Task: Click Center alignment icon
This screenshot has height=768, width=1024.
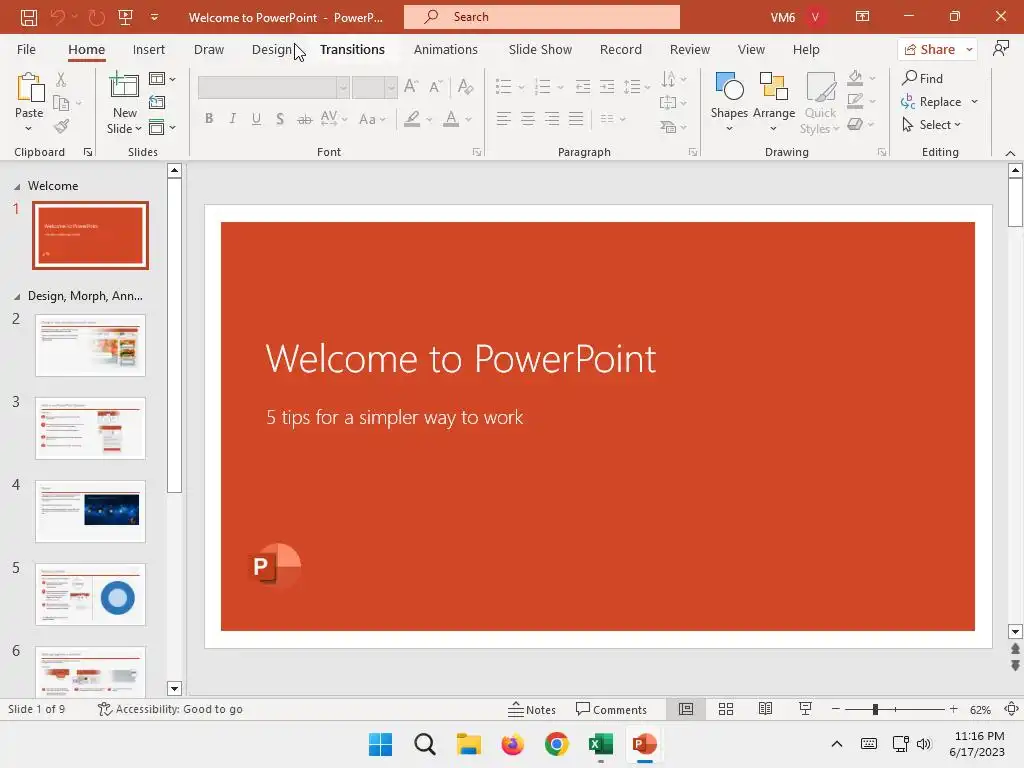Action: (528, 118)
